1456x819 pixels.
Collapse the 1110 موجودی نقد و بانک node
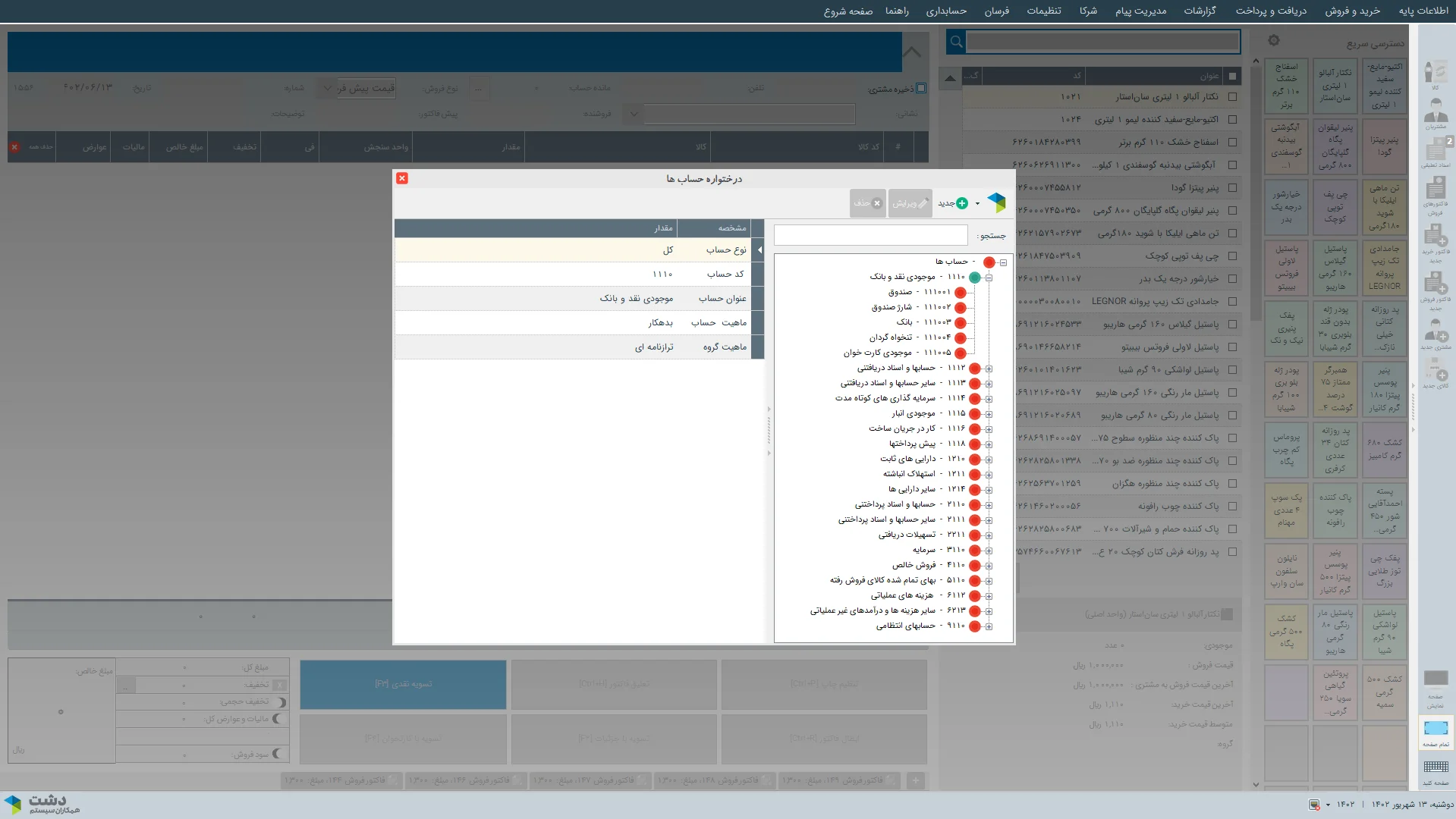point(989,278)
